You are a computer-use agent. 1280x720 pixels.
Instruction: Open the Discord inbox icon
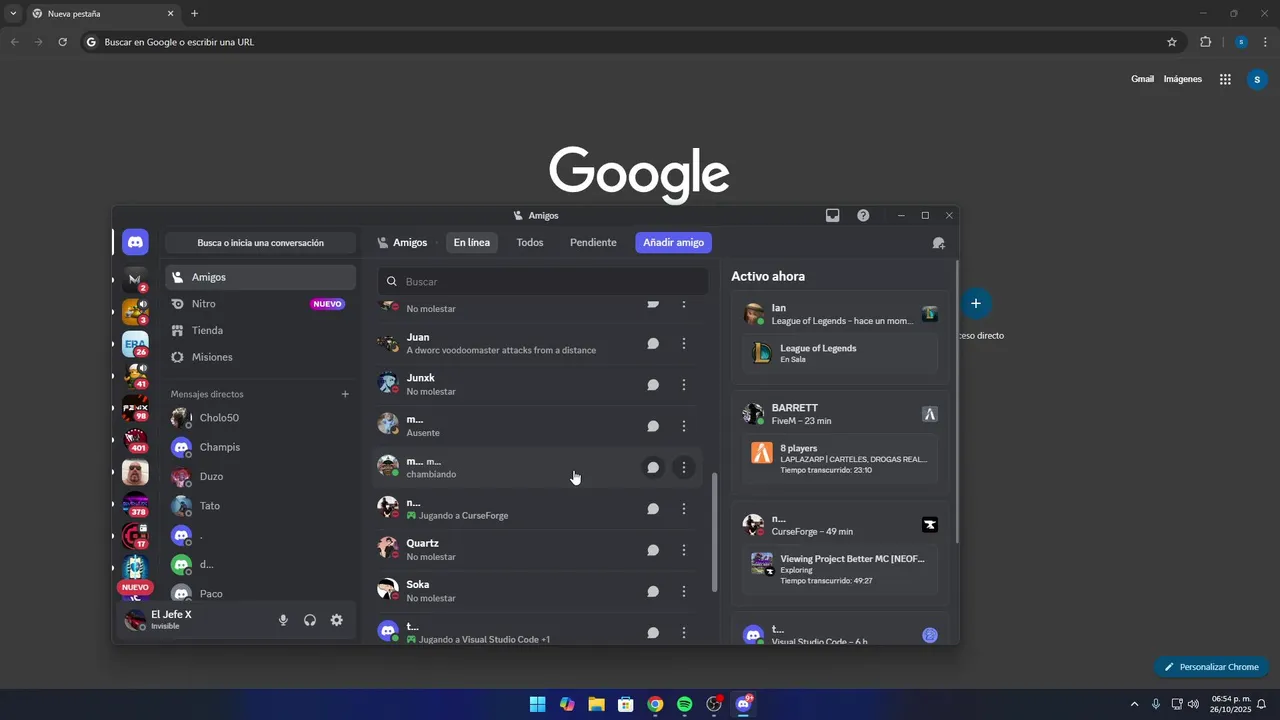click(832, 215)
